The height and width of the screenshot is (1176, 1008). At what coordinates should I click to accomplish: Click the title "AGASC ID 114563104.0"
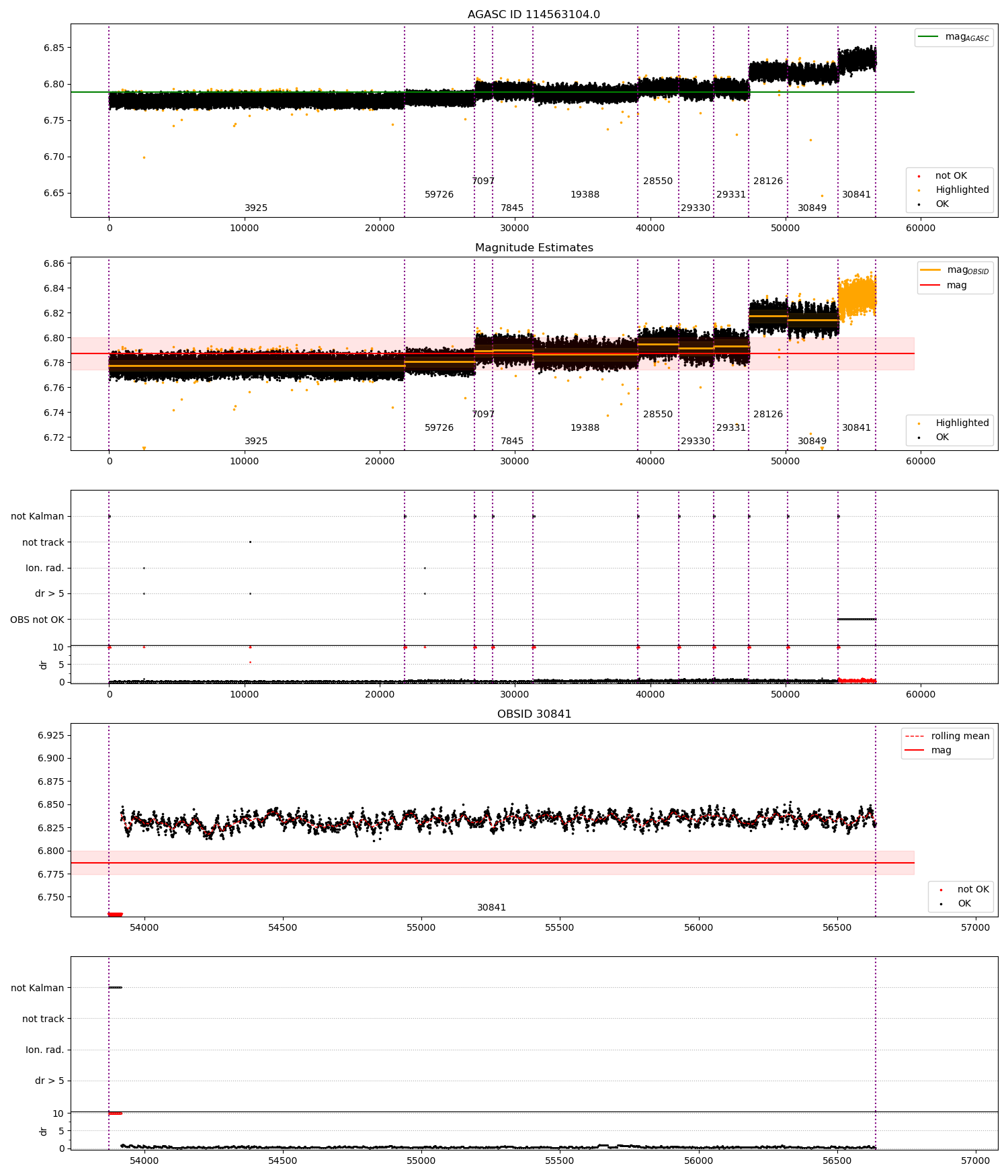(x=534, y=15)
